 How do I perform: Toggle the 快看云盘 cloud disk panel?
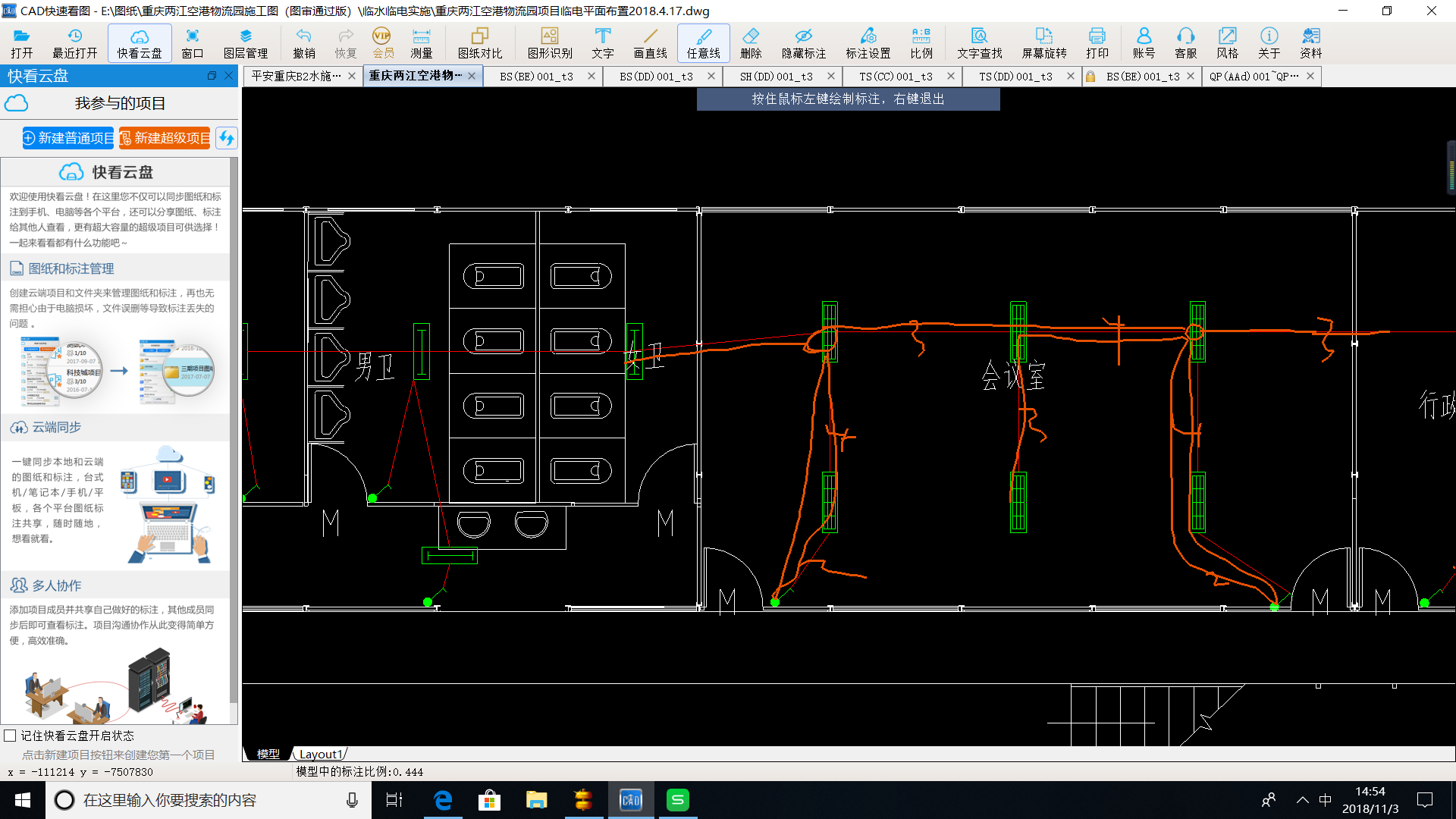(140, 43)
